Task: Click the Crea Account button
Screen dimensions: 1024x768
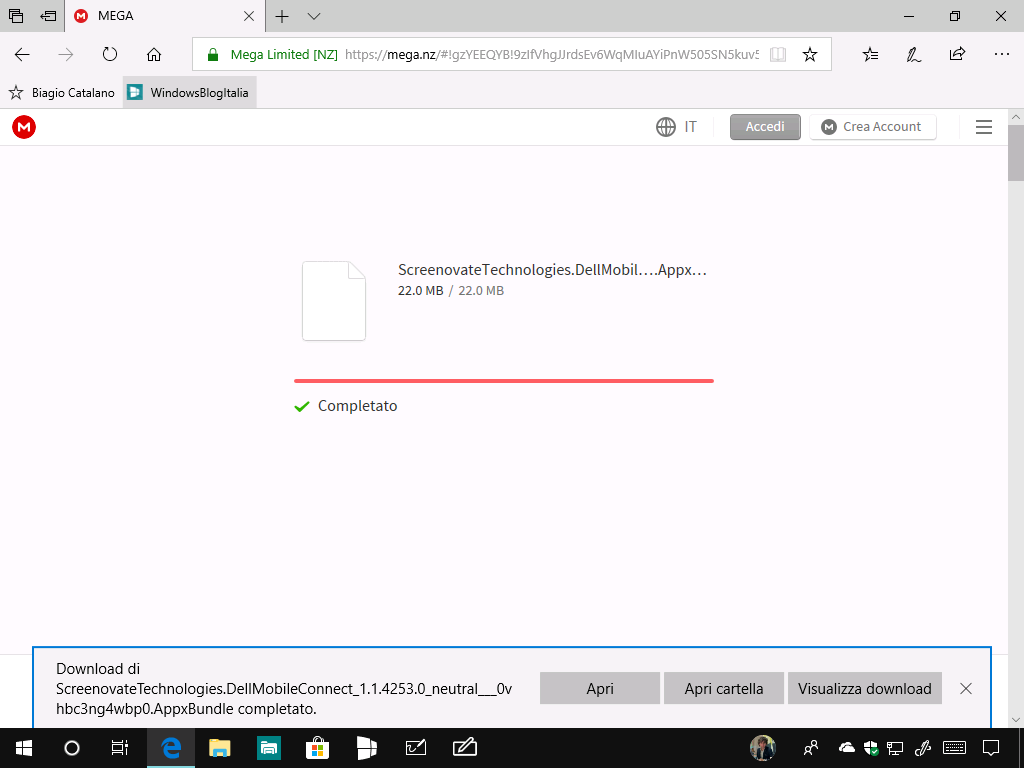Action: [872, 127]
